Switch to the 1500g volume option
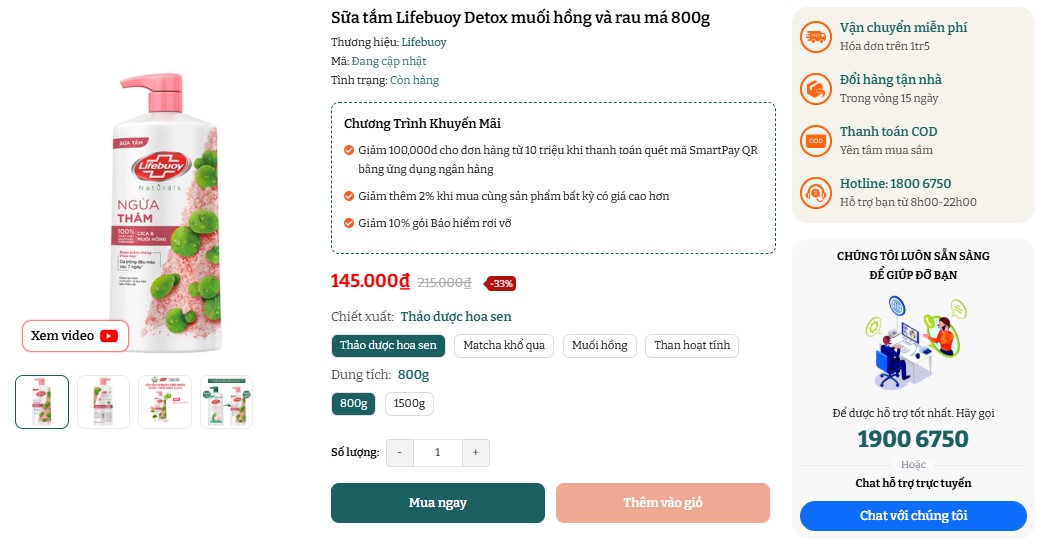This screenshot has width=1039, height=545. pos(409,404)
